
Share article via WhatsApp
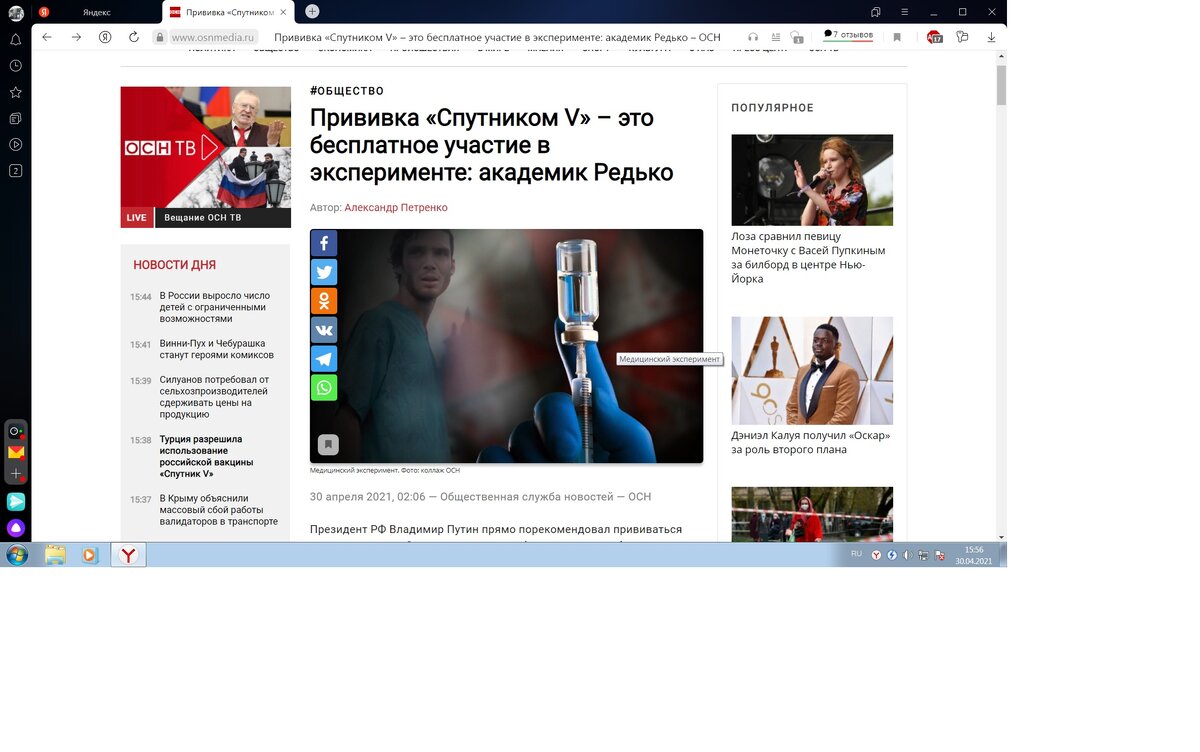point(324,387)
